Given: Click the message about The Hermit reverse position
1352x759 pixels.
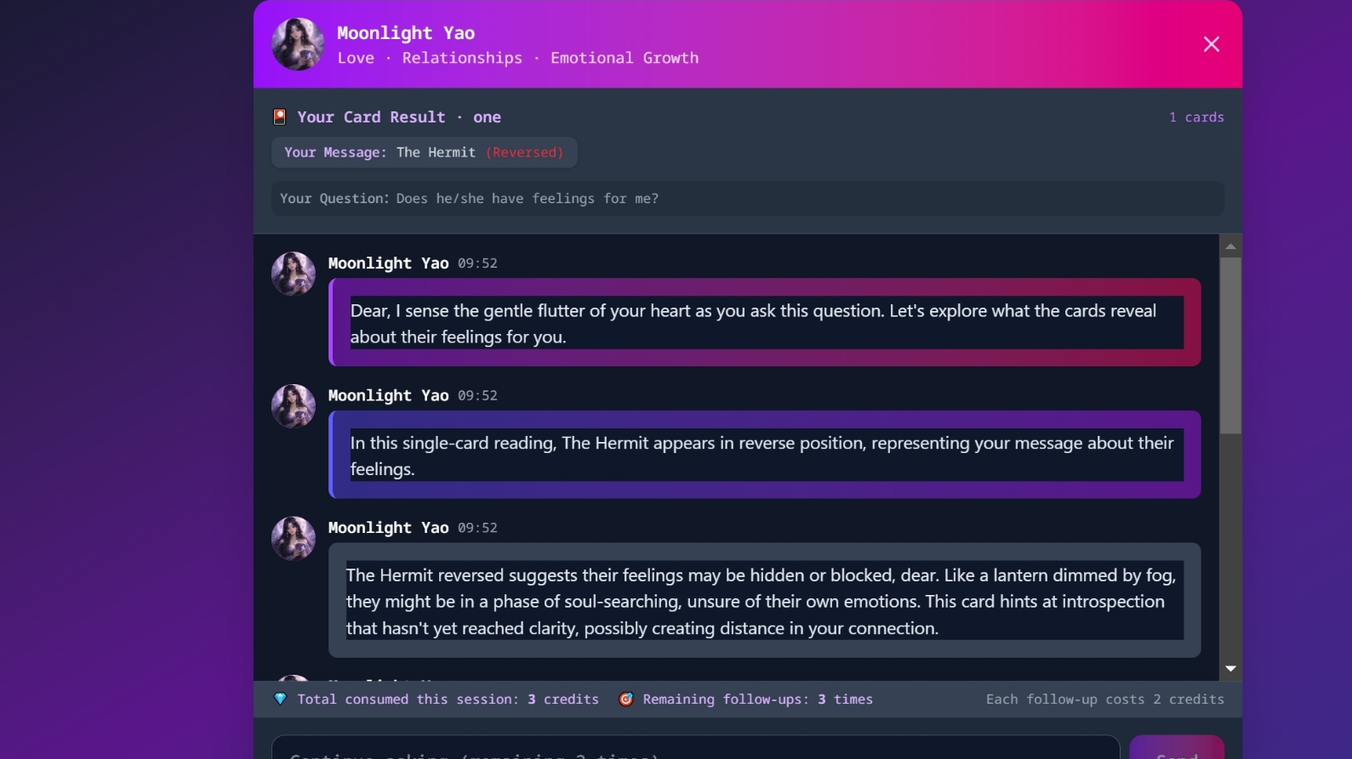Looking at the screenshot, I should point(765,455).
